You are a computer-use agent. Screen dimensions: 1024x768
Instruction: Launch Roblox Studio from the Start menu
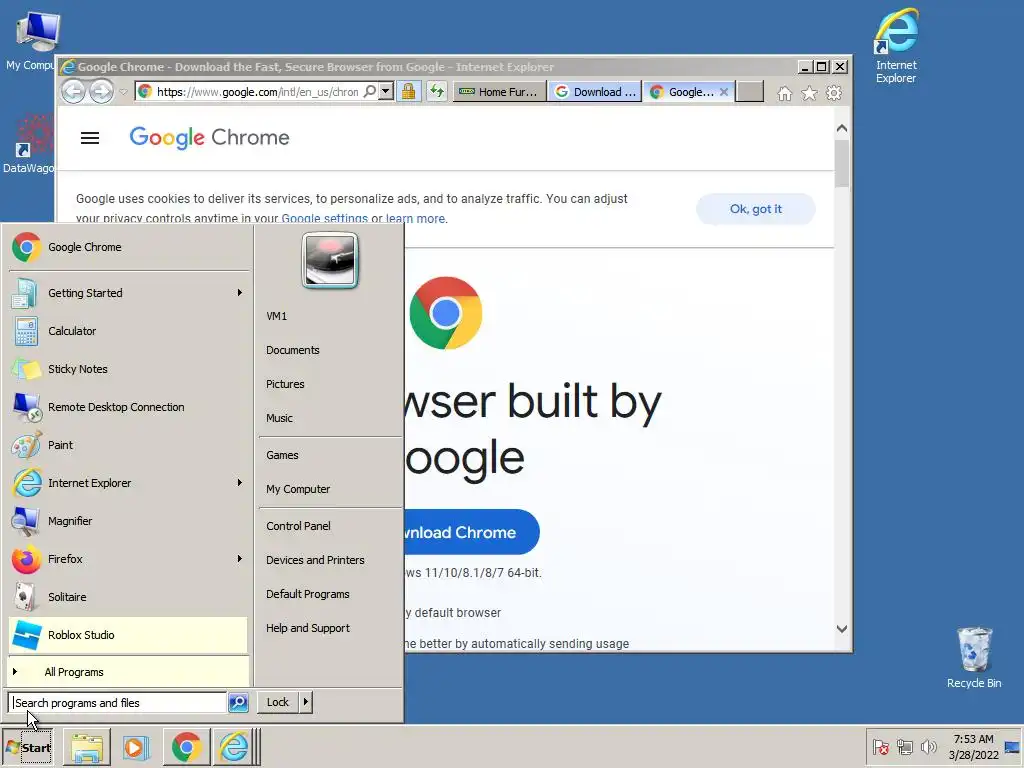tap(128, 635)
